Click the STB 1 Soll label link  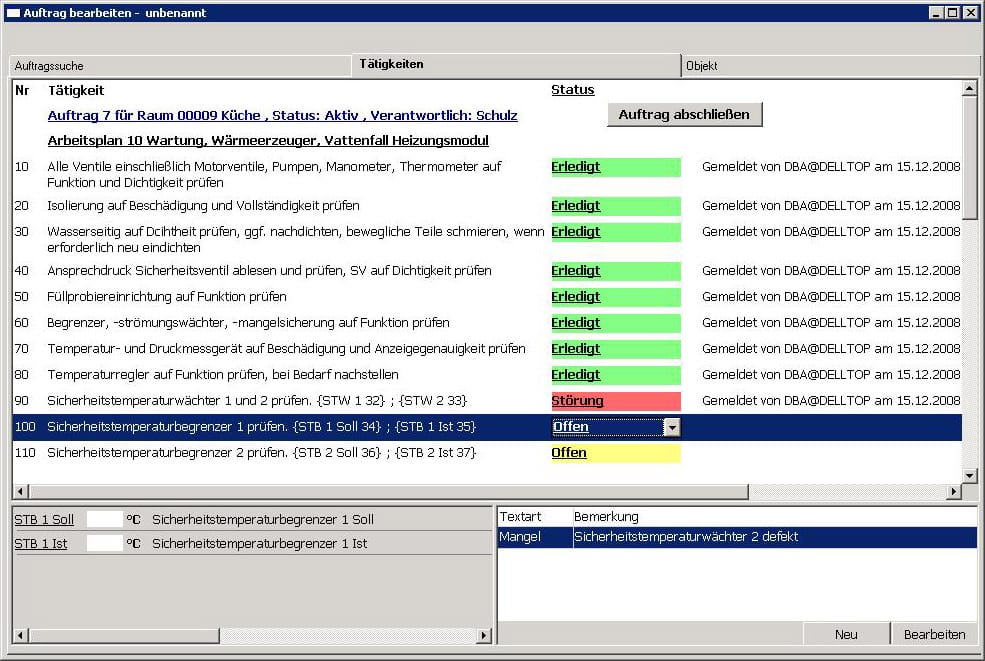pos(44,520)
